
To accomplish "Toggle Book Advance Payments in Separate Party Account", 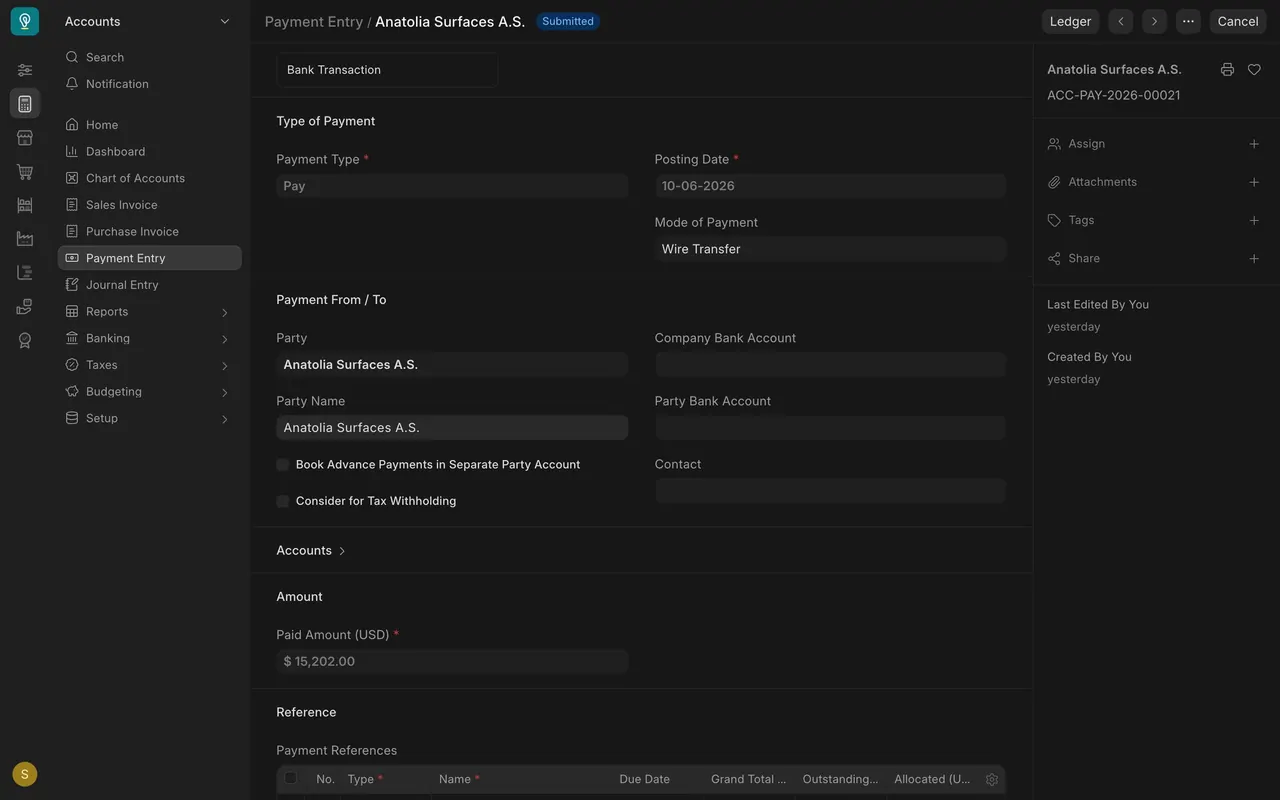I will click(x=283, y=465).
